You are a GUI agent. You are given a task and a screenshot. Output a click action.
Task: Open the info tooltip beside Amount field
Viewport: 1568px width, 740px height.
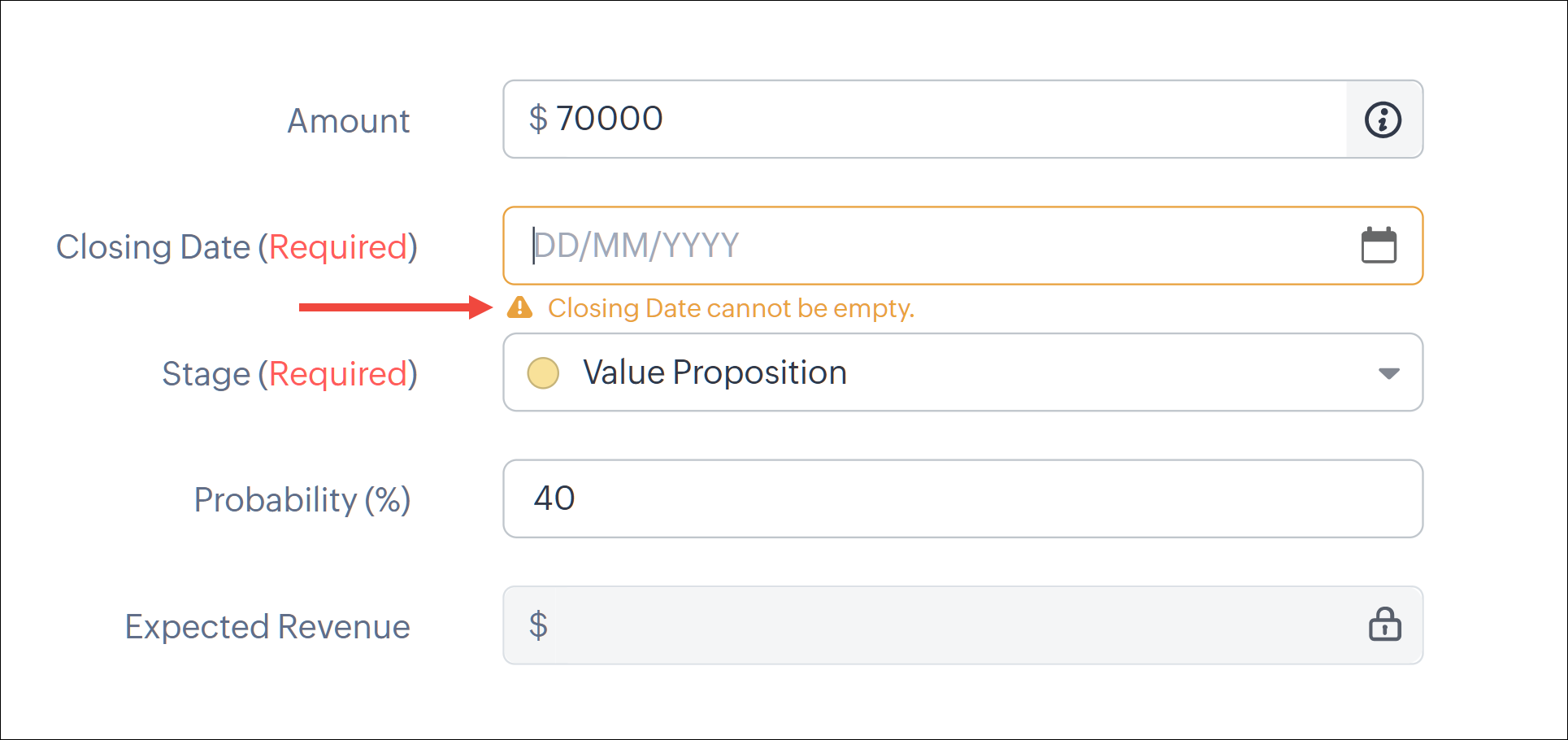click(x=1383, y=120)
